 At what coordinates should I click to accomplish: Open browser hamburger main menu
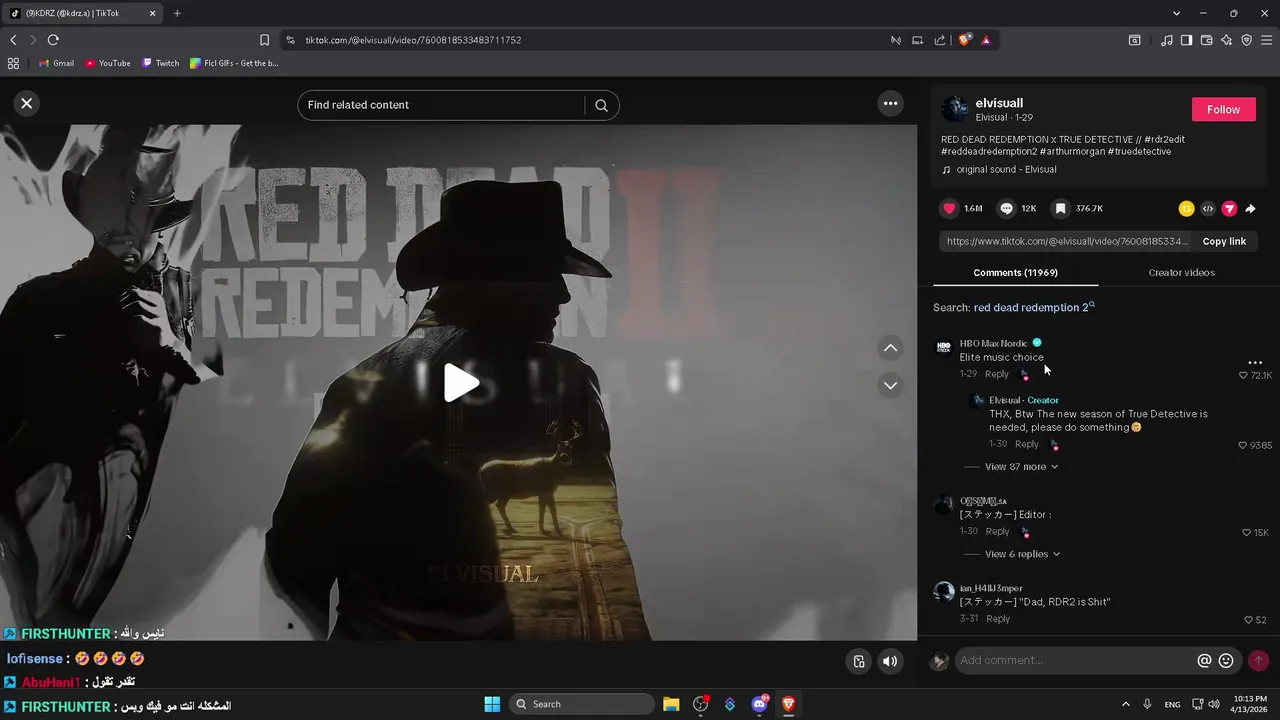(x=1267, y=40)
